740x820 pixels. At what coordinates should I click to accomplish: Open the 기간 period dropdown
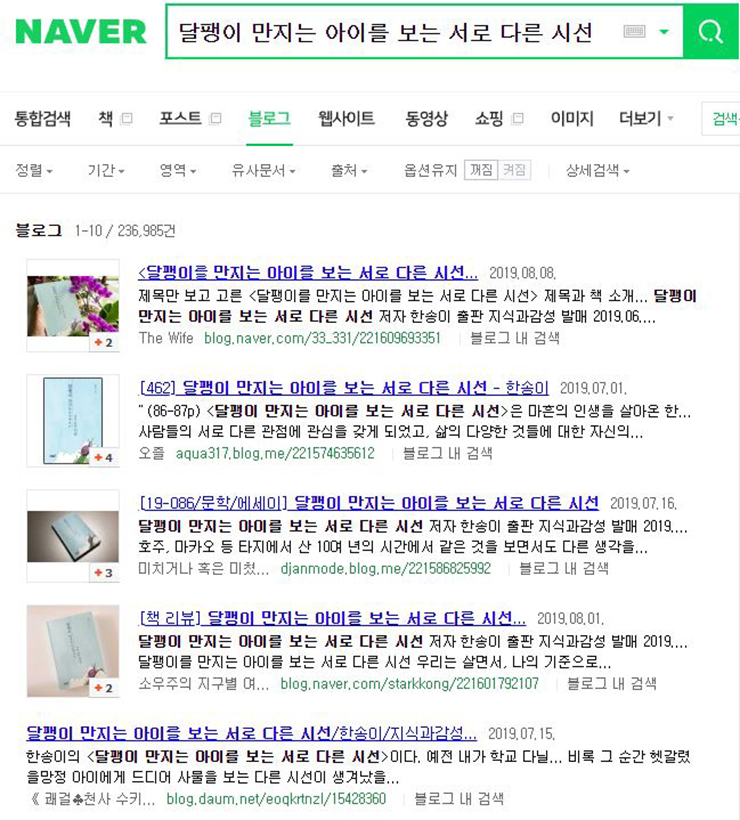coord(106,170)
